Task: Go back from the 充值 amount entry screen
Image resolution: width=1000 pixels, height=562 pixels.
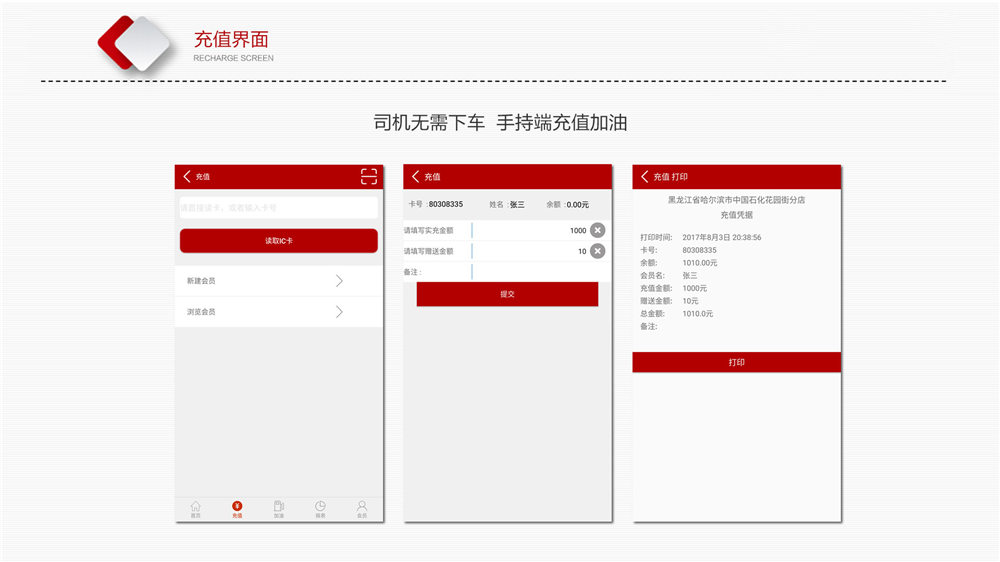Action: pos(415,176)
